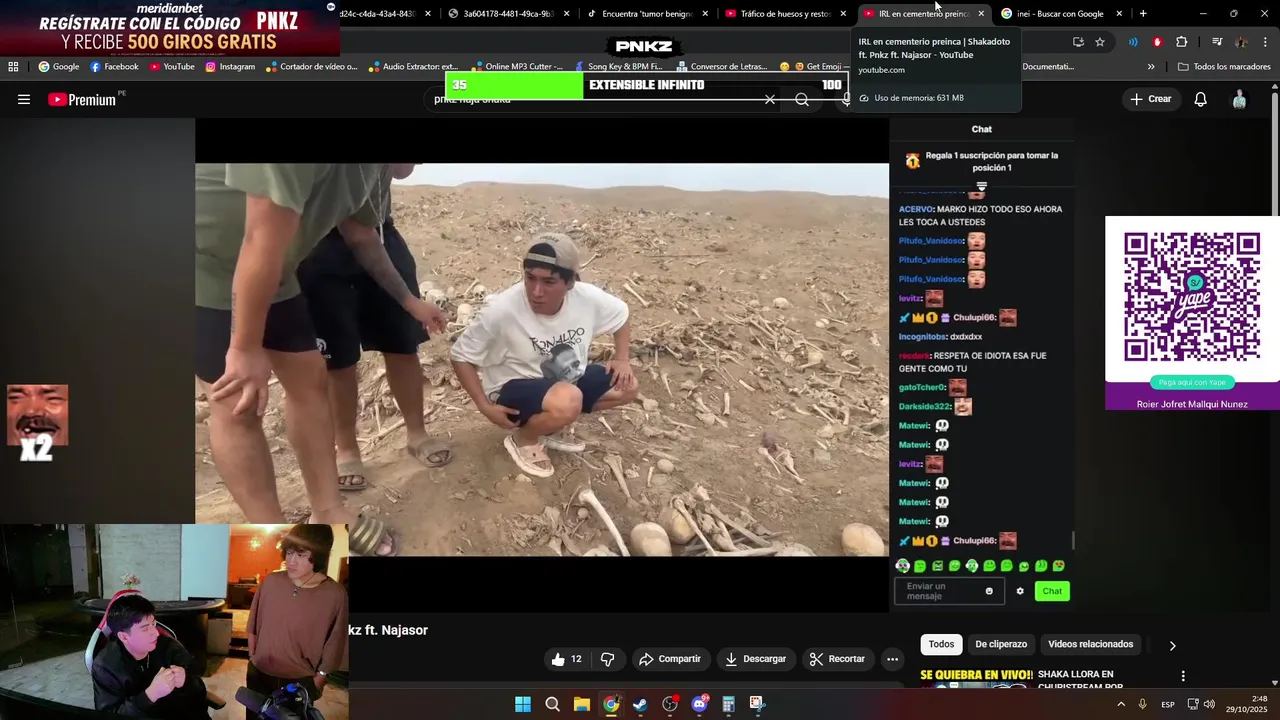The image size is (1280, 720).
Task: Bookmark this page with star icon
Action: pos(1100,42)
